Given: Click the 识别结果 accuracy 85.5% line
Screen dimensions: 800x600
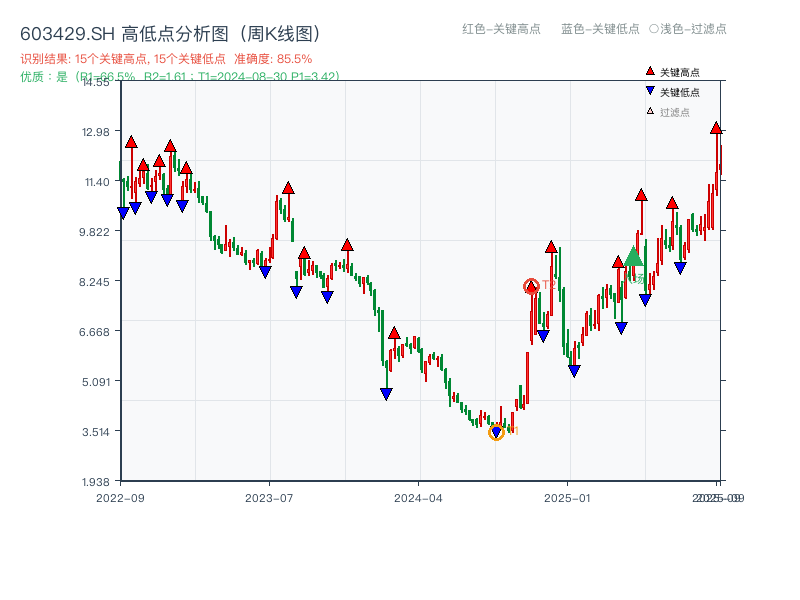Looking at the screenshot, I should pos(166,59).
